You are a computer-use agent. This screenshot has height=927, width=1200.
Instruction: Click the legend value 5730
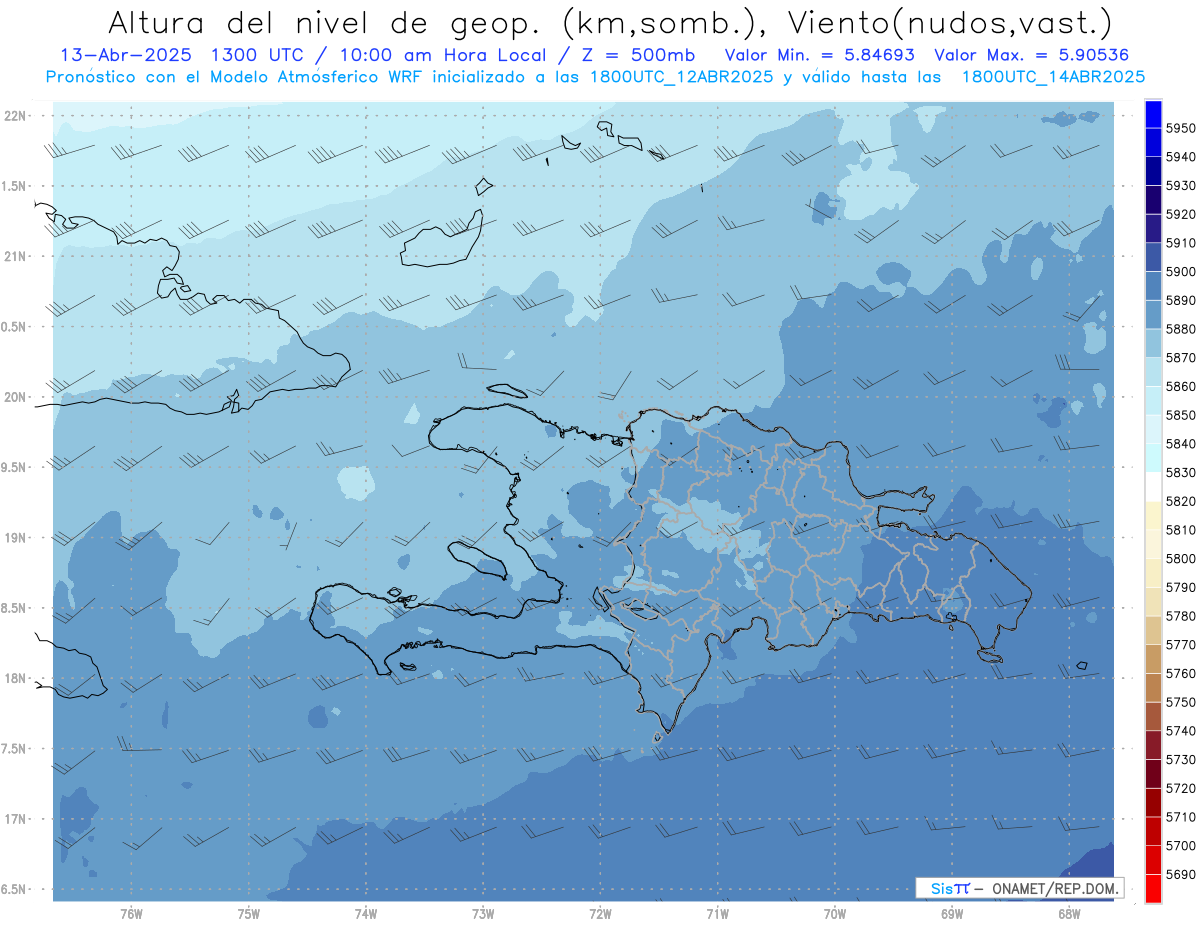click(1180, 759)
